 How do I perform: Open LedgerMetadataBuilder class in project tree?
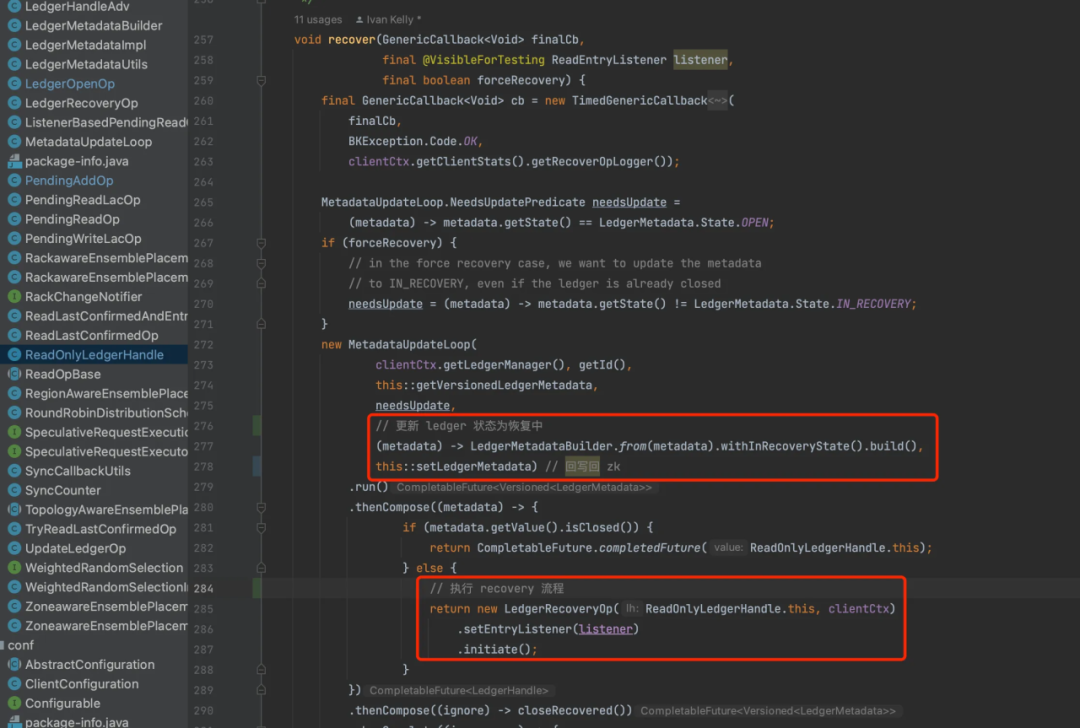pyautogui.click(x=94, y=25)
